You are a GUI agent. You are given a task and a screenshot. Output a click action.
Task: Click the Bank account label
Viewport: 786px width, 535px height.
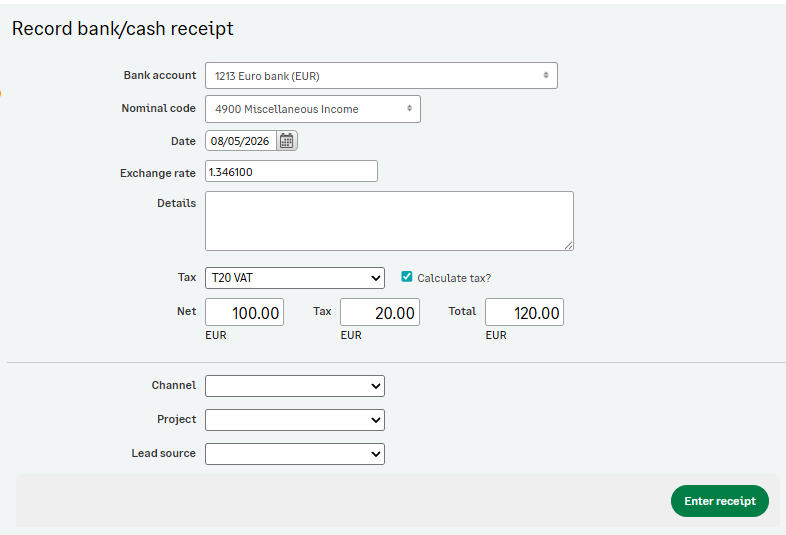160,75
